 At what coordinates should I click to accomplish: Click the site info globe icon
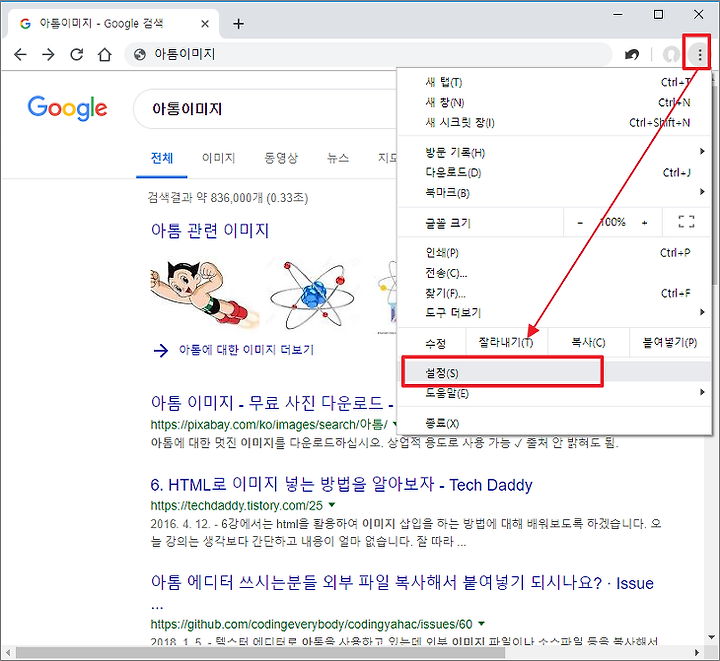coord(140,55)
